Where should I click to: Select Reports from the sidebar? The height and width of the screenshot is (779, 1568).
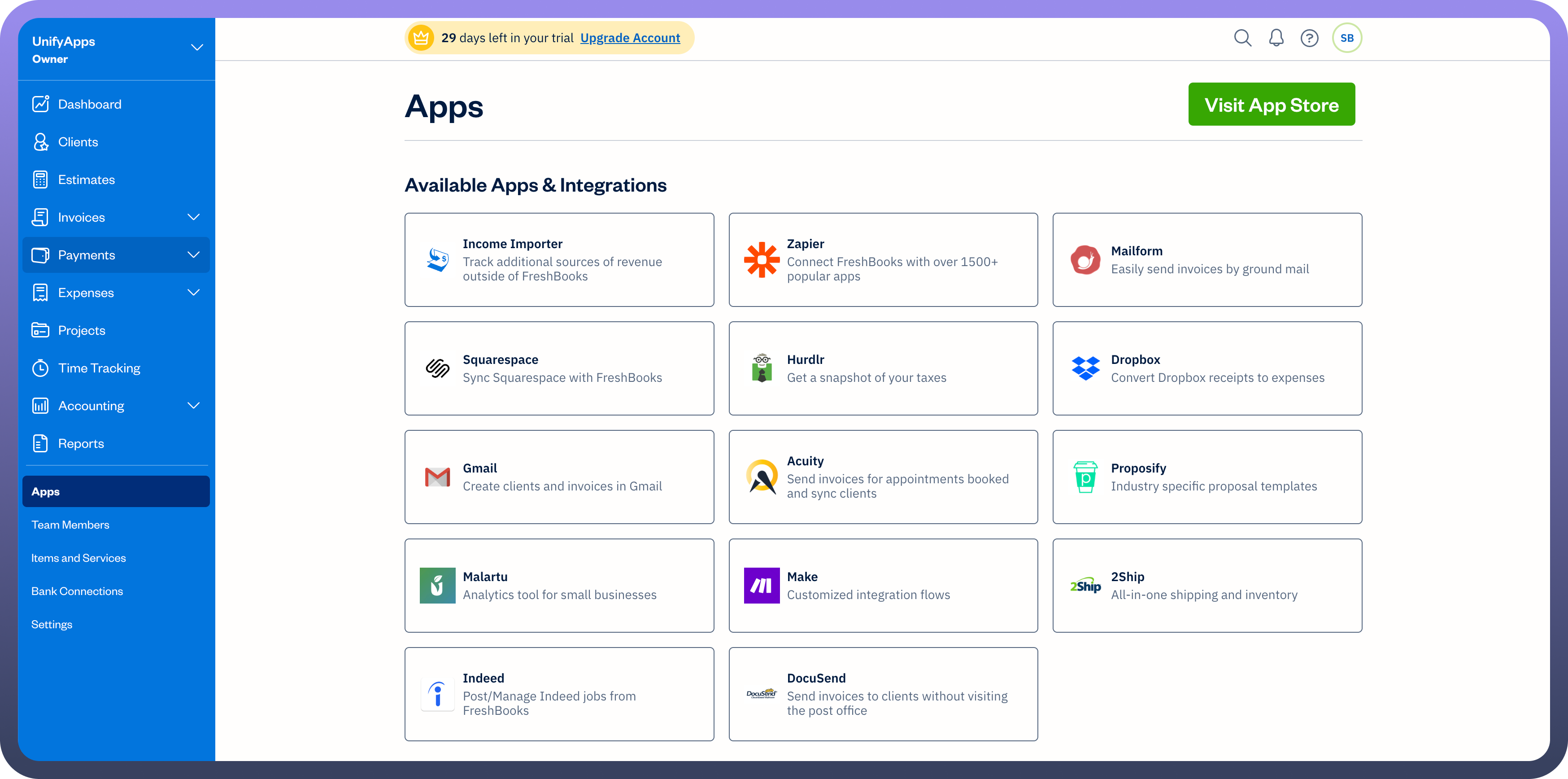[x=81, y=444]
